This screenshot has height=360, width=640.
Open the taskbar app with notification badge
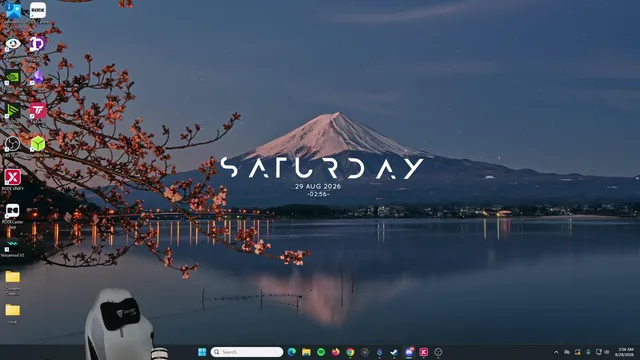click(409, 352)
